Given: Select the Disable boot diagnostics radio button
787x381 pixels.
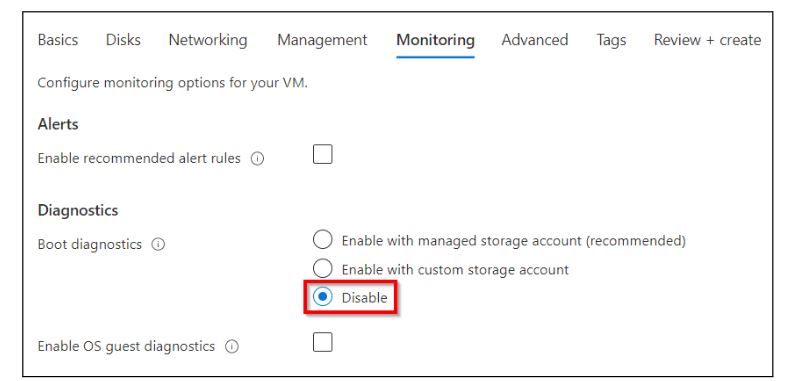Looking at the screenshot, I should coord(322,297).
